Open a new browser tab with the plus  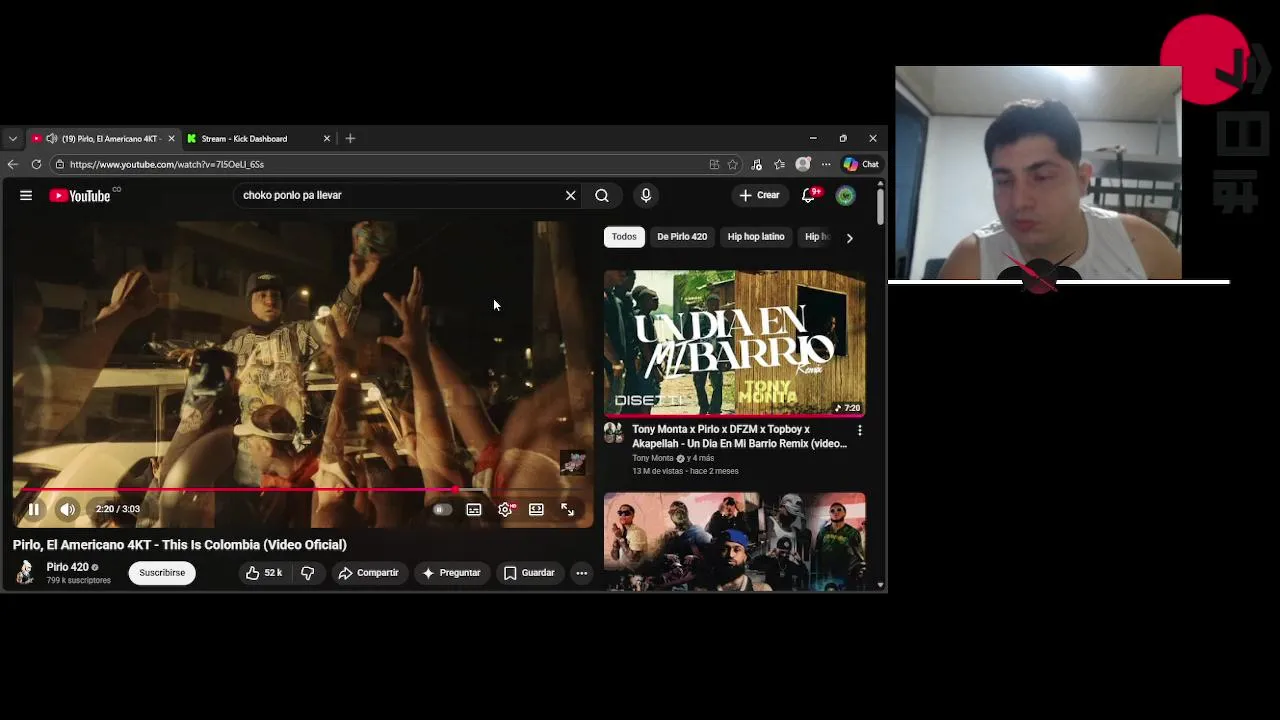(350, 139)
